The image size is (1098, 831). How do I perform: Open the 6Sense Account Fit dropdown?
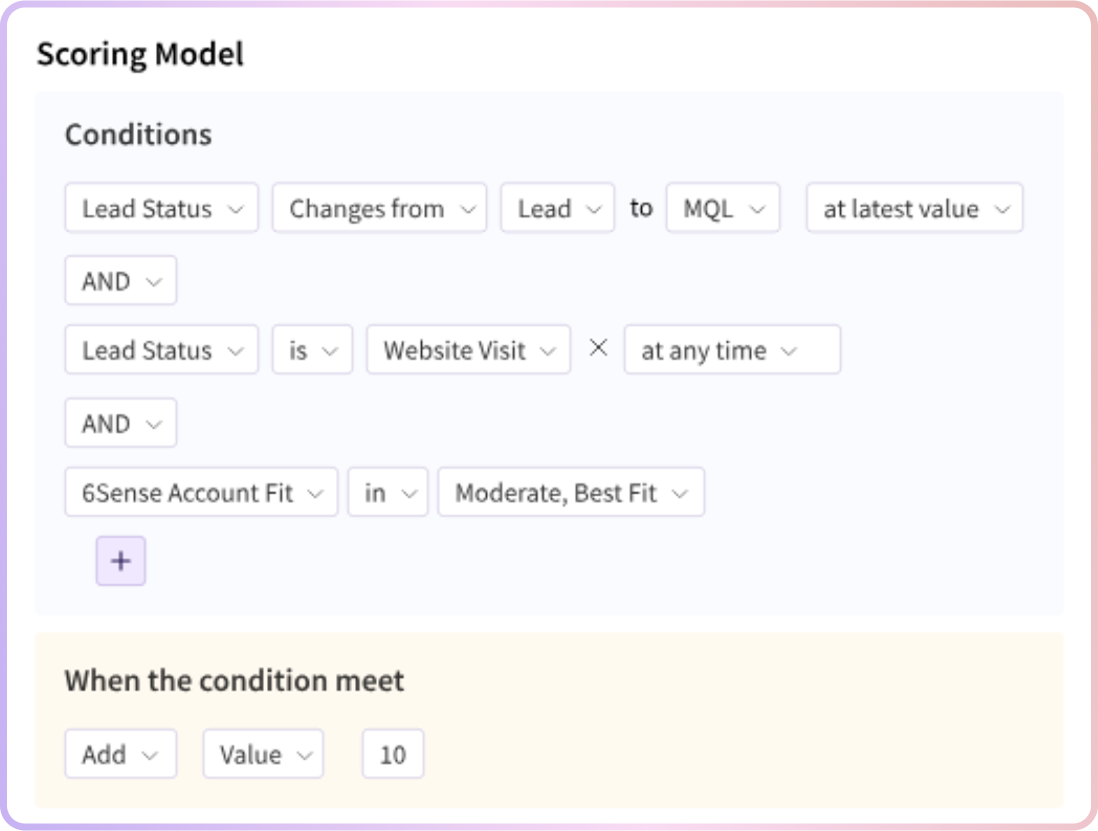pos(201,492)
